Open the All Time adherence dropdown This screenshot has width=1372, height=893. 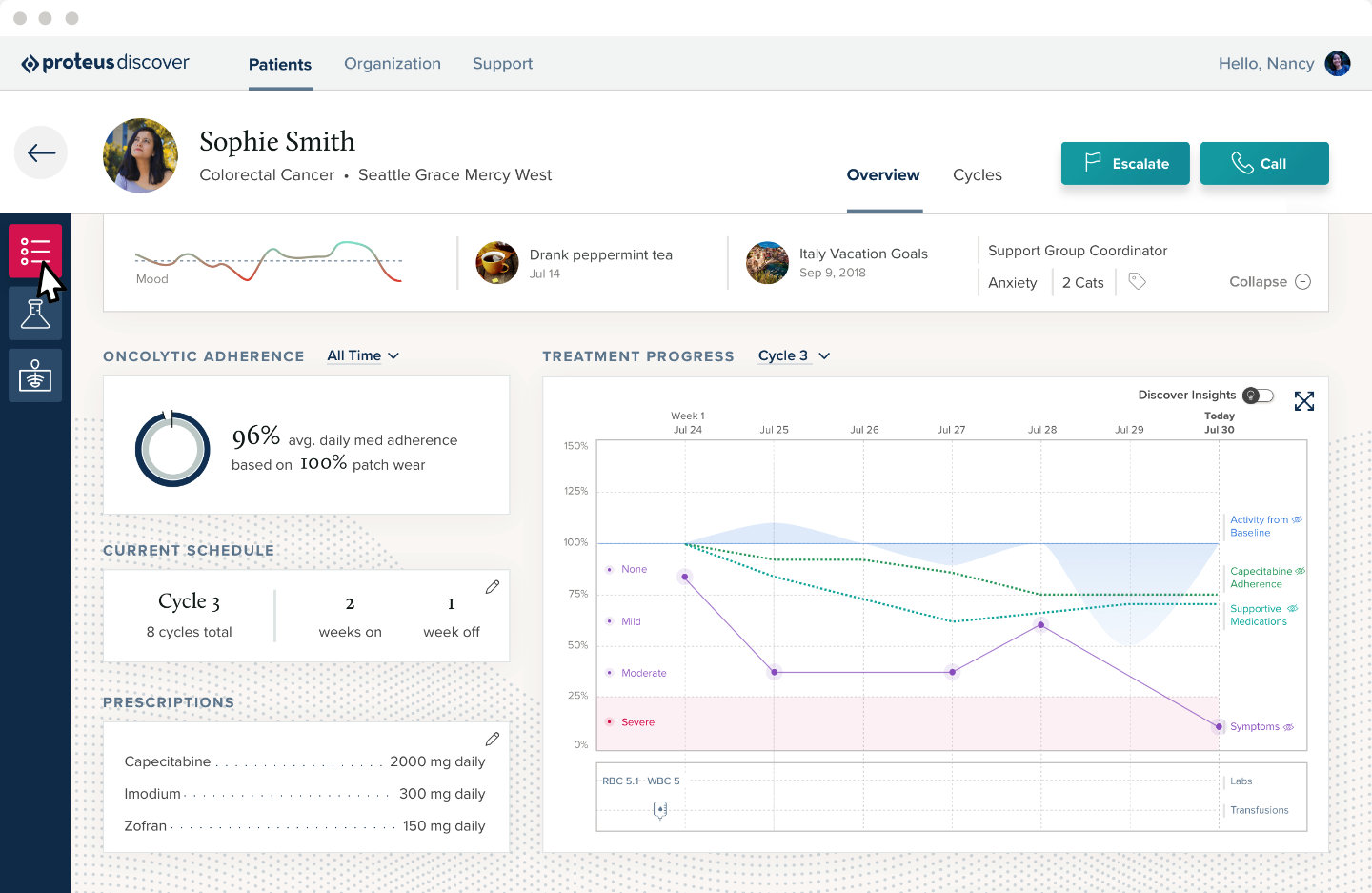(x=363, y=355)
